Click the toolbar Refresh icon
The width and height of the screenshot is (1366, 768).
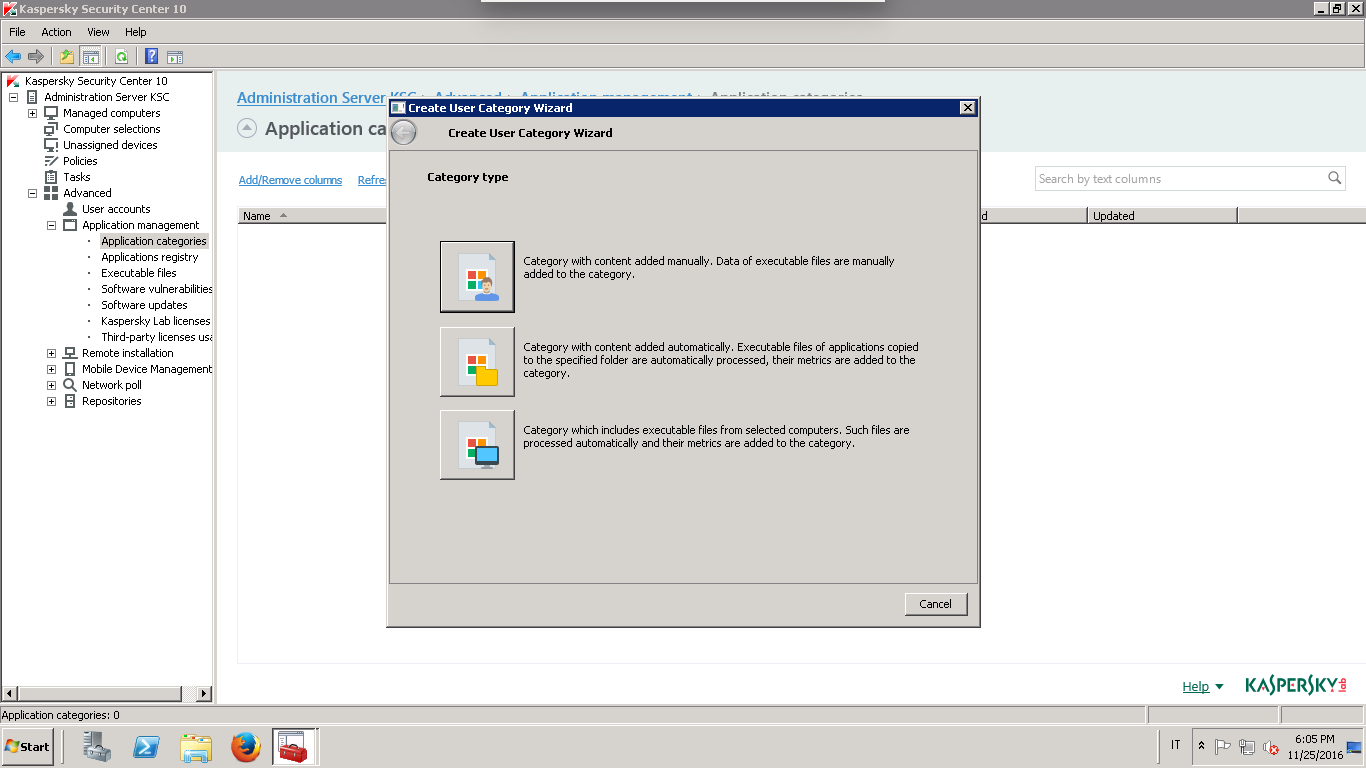(121, 57)
